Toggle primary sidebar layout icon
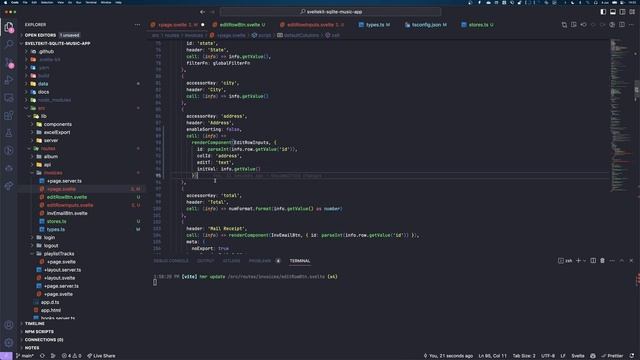640x360 pixels. [603, 12]
